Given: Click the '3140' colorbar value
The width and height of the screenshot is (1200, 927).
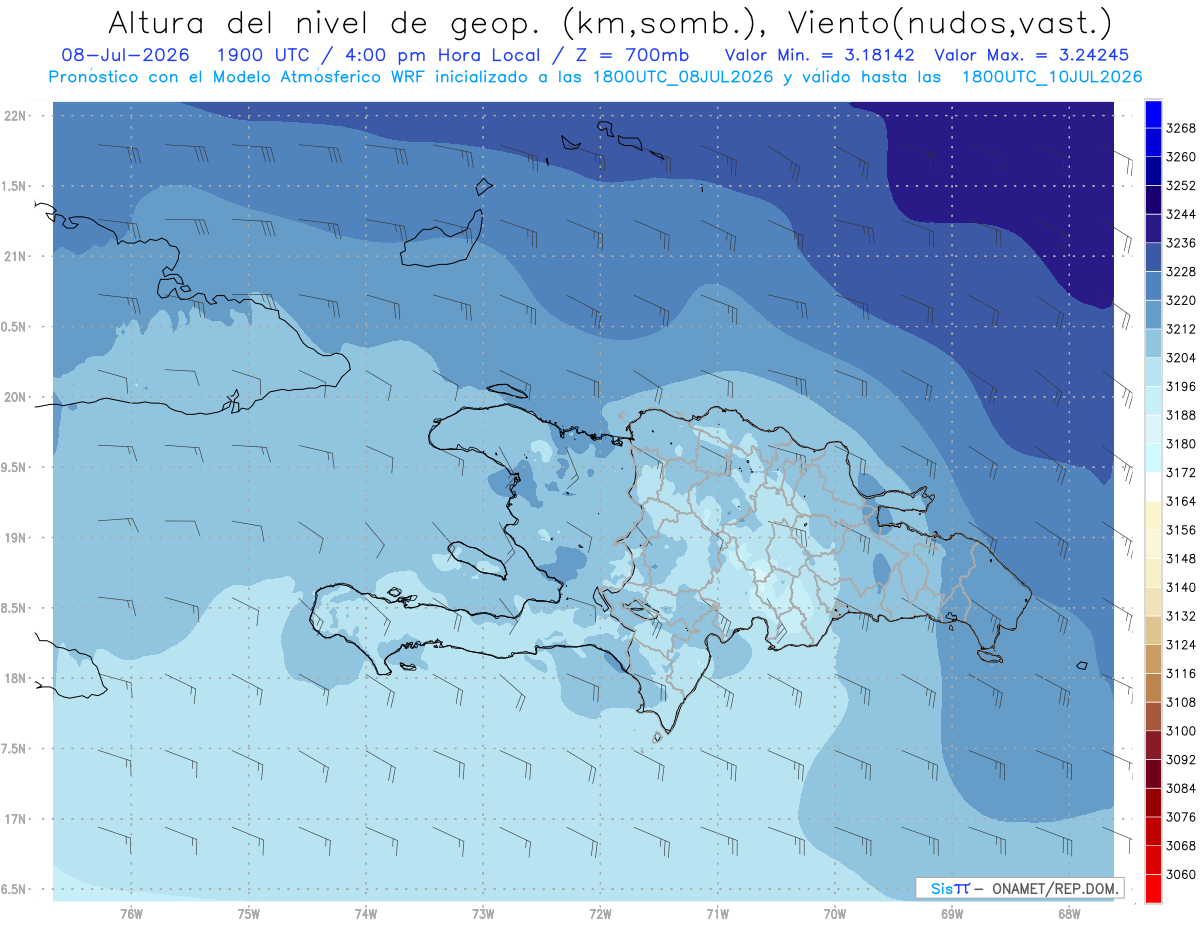Looking at the screenshot, I should click(1180, 587).
